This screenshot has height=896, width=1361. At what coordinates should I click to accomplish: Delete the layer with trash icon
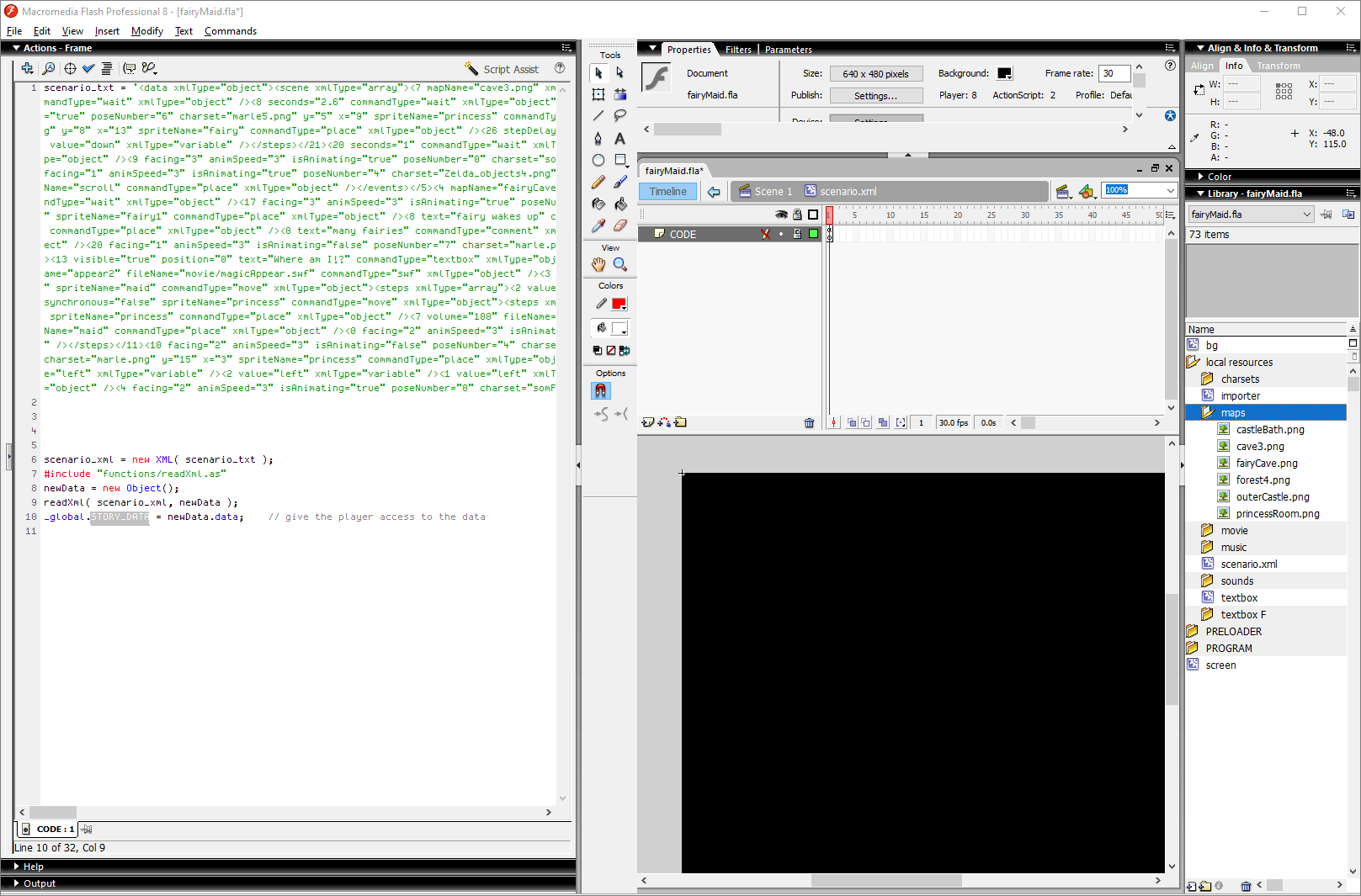(x=809, y=423)
